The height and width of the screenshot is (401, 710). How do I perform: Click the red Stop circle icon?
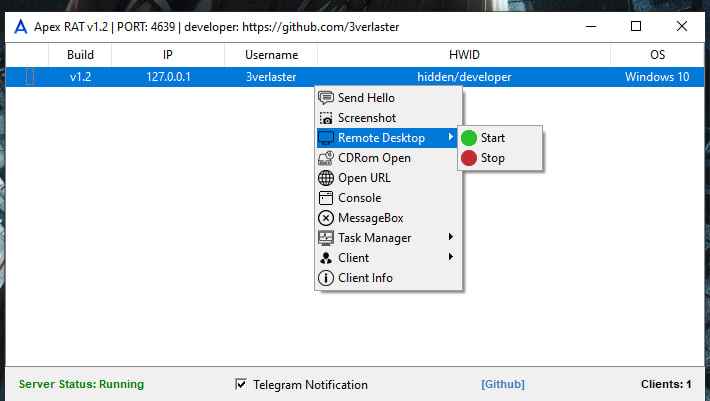469,158
